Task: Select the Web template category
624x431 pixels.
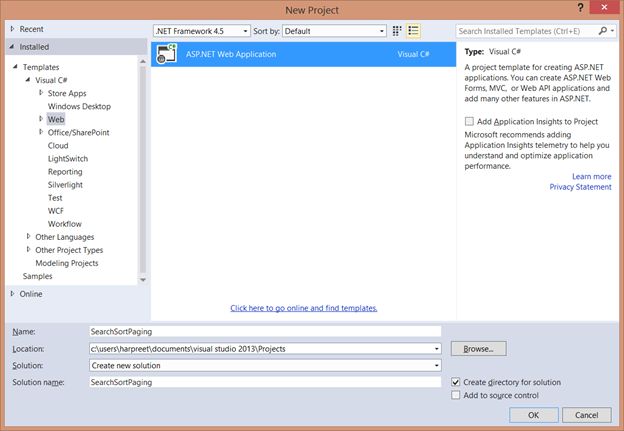Action: click(x=56, y=119)
